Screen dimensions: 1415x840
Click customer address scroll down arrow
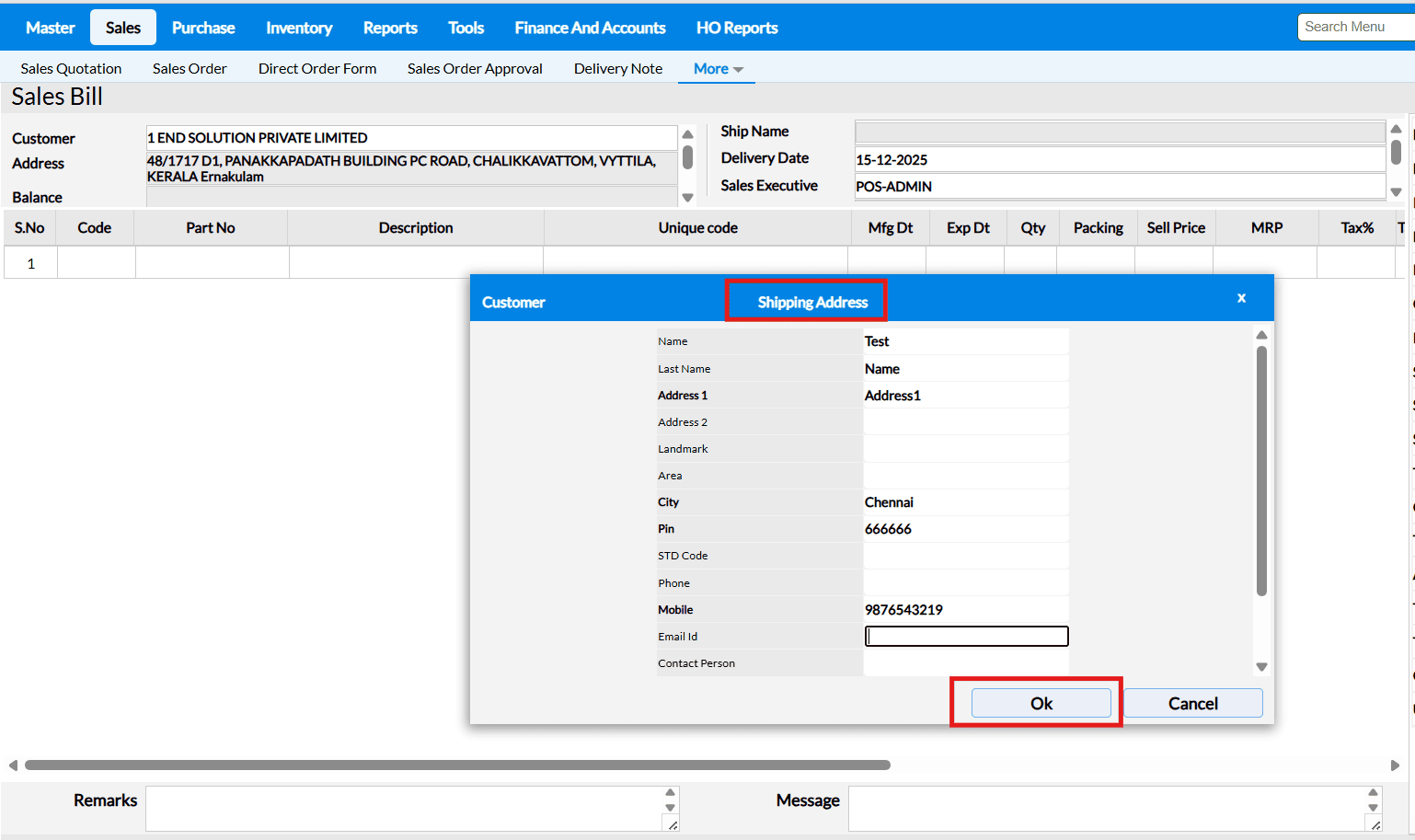[687, 198]
